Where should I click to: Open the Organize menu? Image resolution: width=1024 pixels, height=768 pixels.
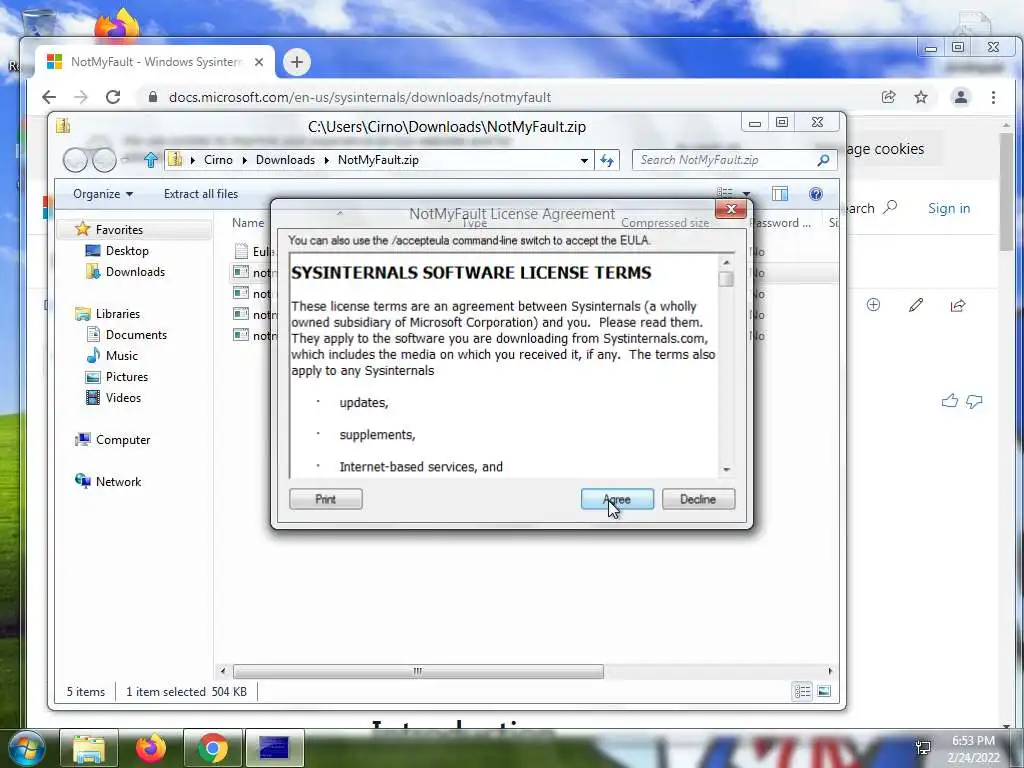click(x=103, y=194)
